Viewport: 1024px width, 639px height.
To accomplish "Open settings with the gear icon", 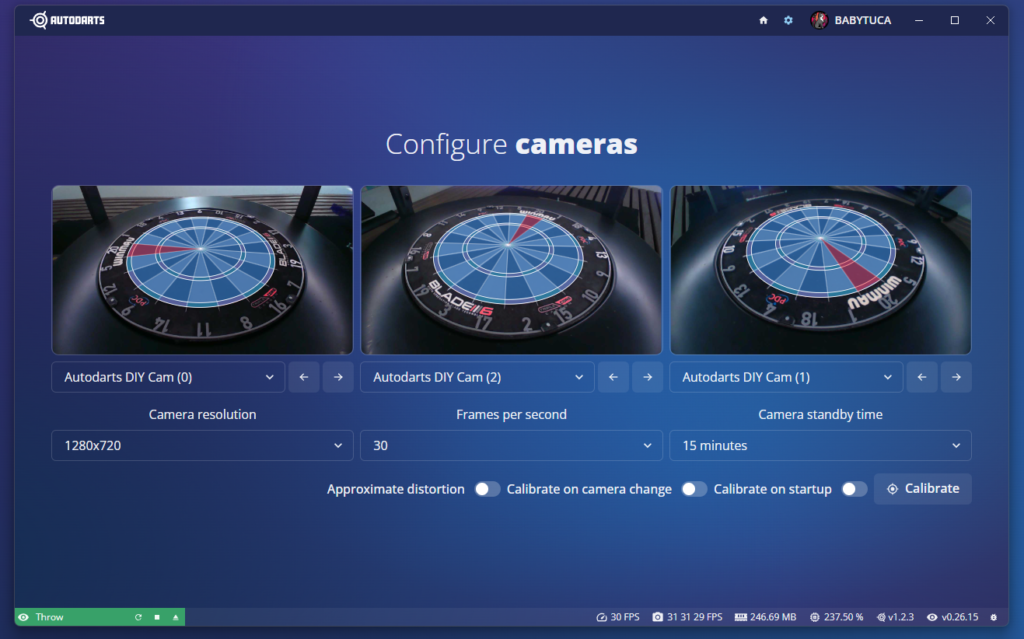I will click(x=788, y=20).
